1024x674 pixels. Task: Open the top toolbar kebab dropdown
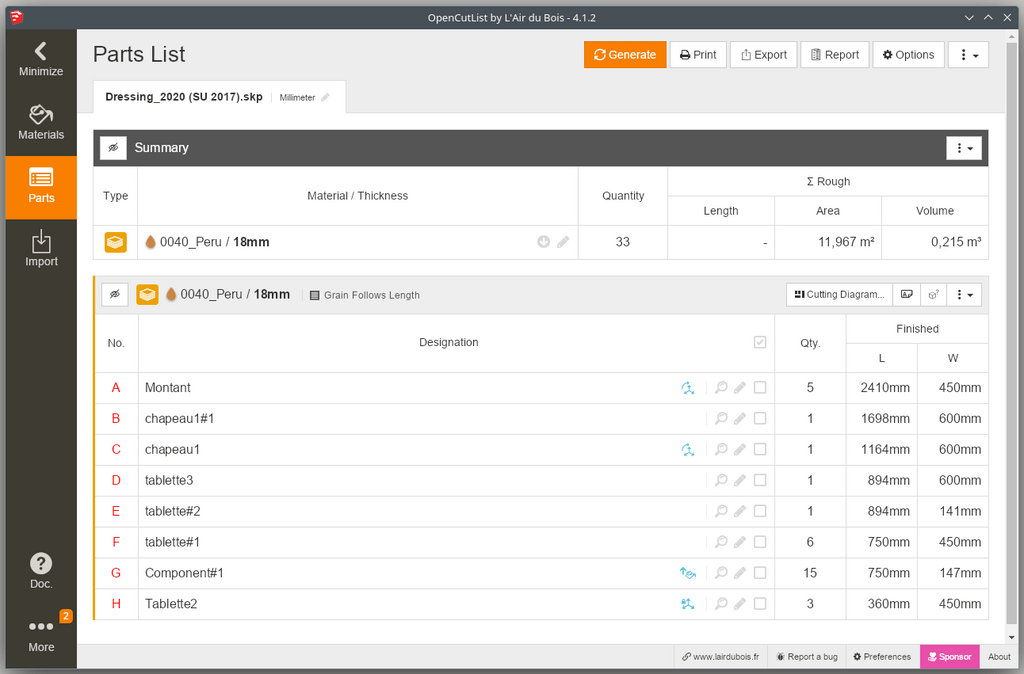[x=968, y=55]
